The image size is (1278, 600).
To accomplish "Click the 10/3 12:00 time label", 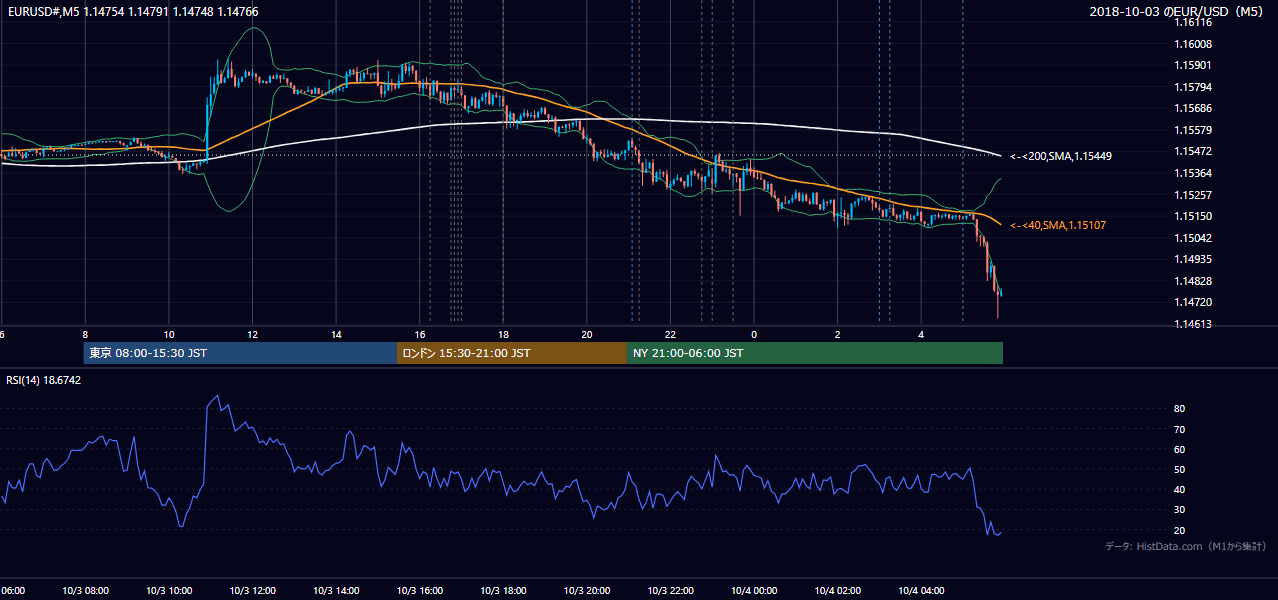I will pos(253,591).
